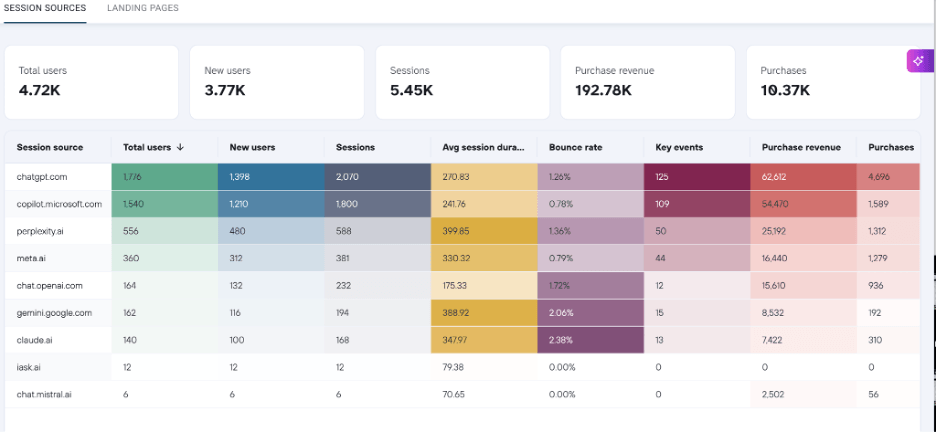Viewport: 936px width, 432px height.
Task: Click the 330.32 session duration cell
Action: click(x=484, y=258)
